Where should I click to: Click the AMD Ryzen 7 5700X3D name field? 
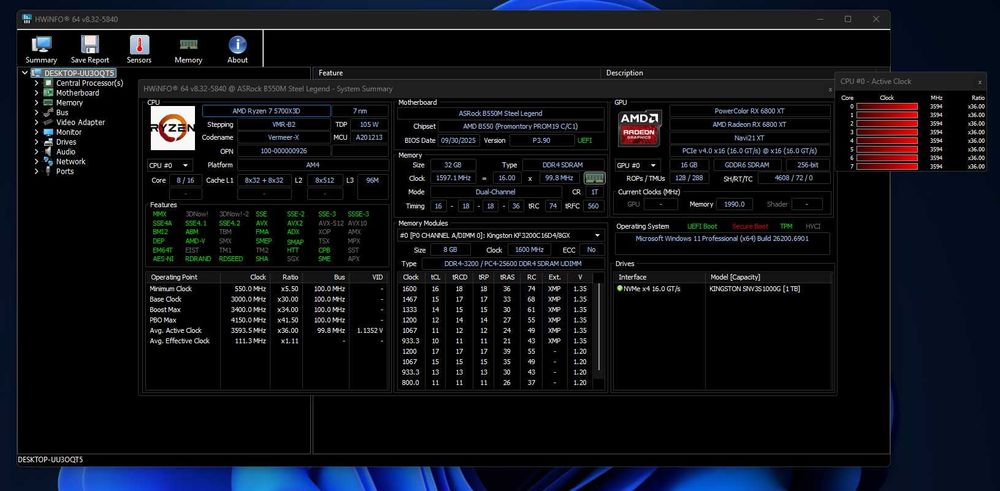pyautogui.click(x=267, y=111)
